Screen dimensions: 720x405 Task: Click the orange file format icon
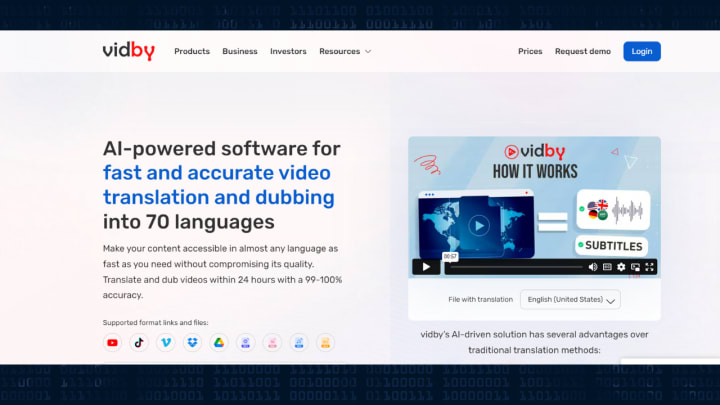click(325, 343)
